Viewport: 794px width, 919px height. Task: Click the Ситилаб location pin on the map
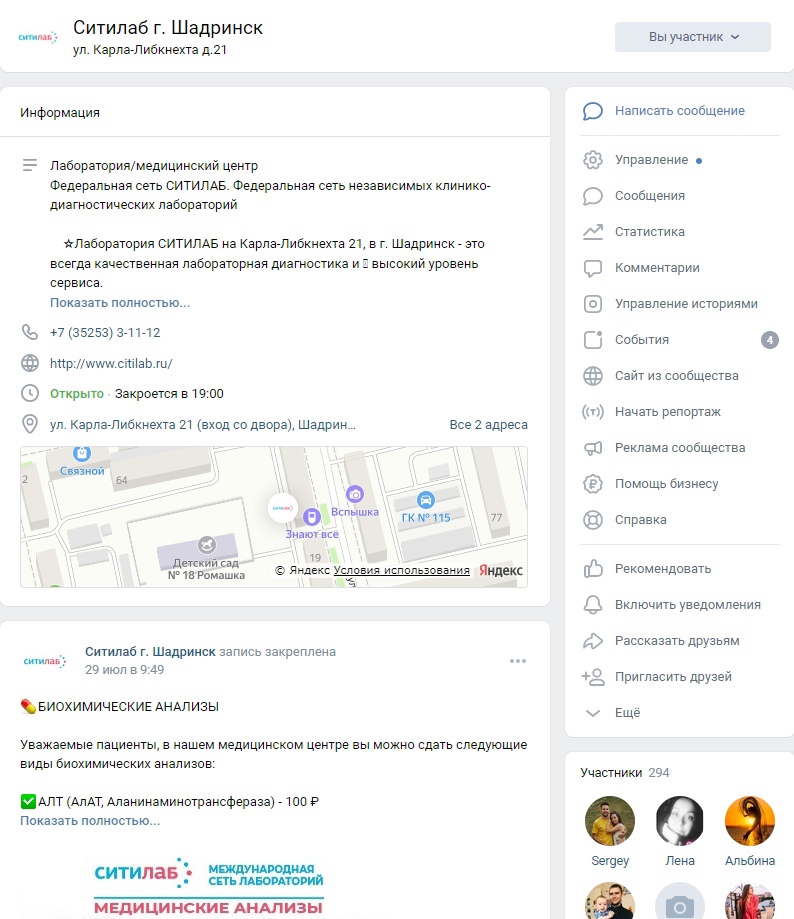pos(282,508)
